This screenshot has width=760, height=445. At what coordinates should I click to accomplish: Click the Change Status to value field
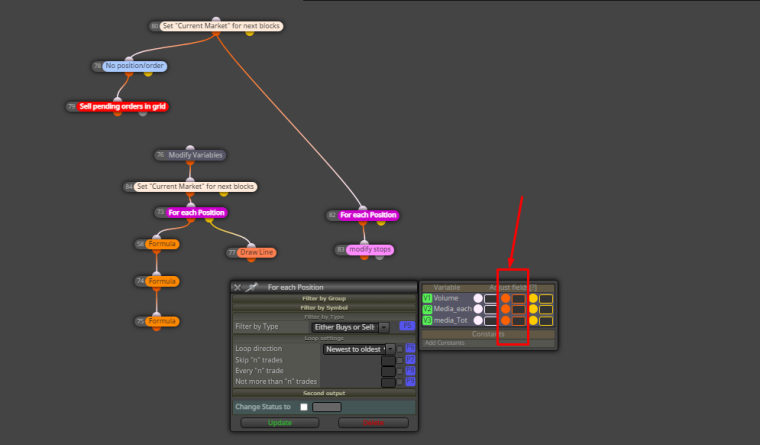coord(327,407)
